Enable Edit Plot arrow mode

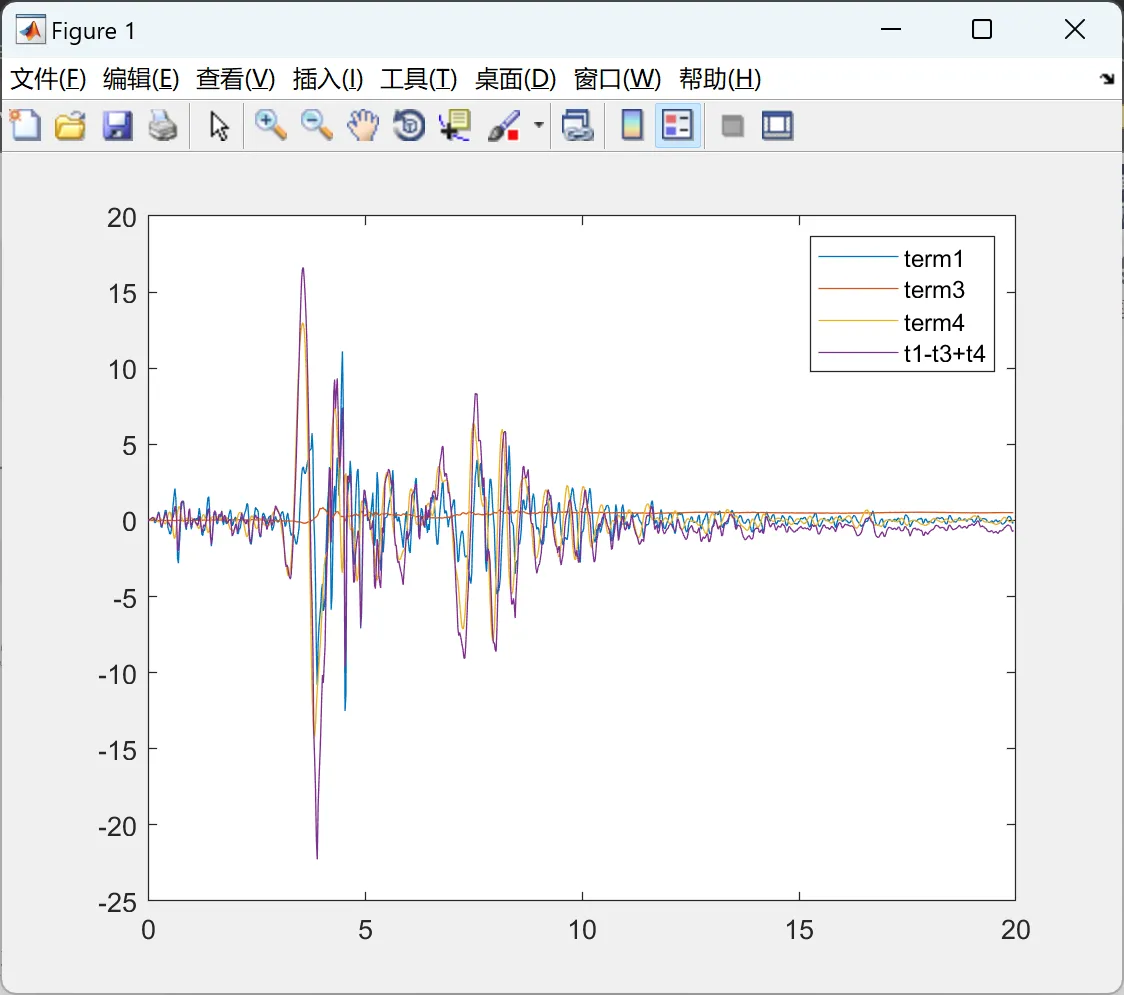[x=219, y=126]
